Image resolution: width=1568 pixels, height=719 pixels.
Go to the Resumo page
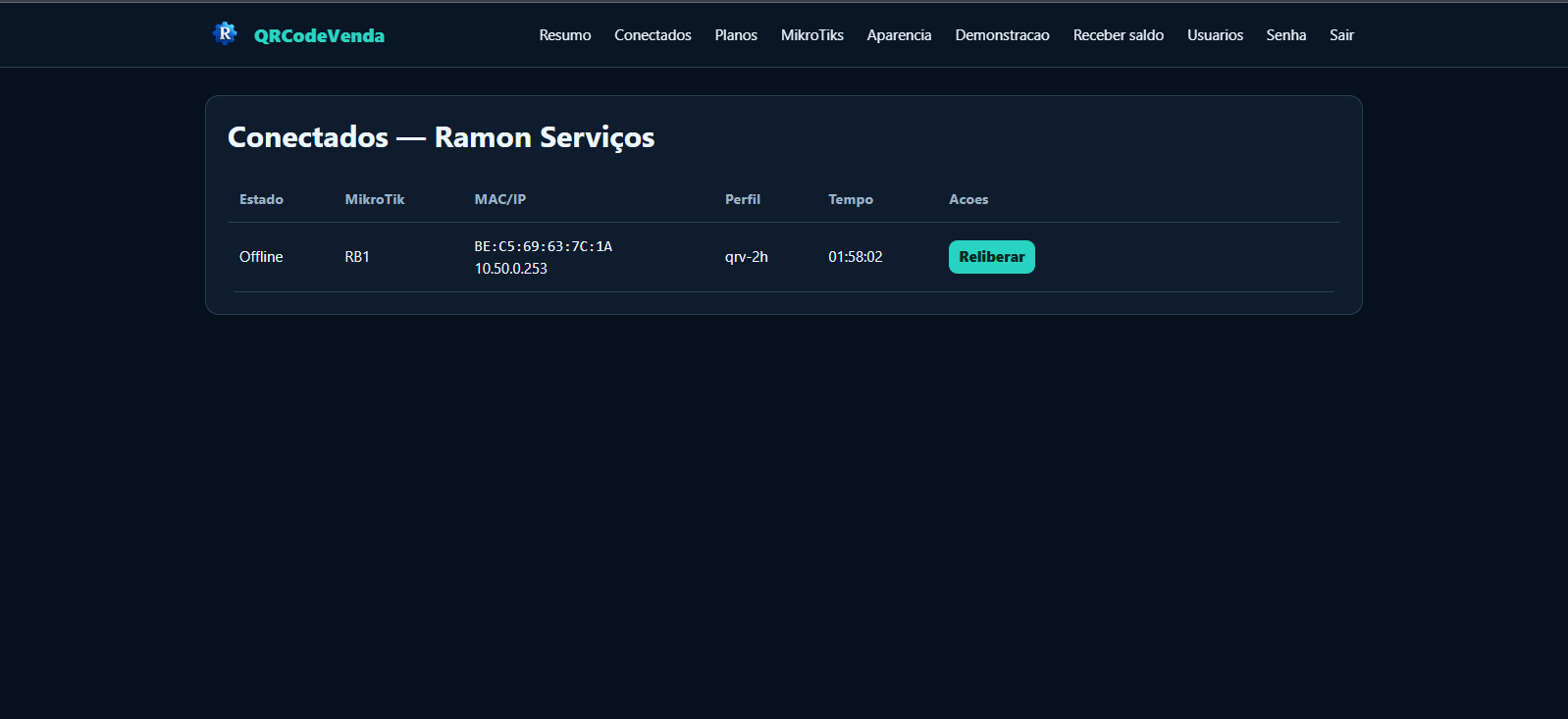point(565,35)
